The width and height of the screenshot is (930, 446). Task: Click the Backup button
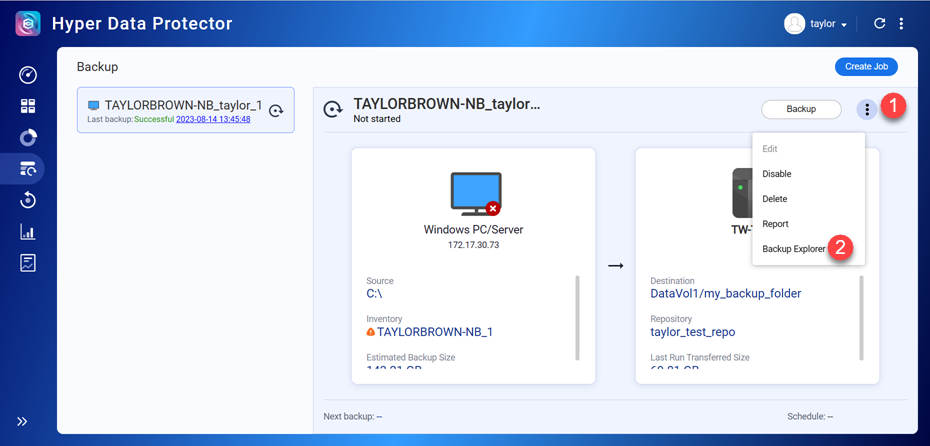(801, 109)
